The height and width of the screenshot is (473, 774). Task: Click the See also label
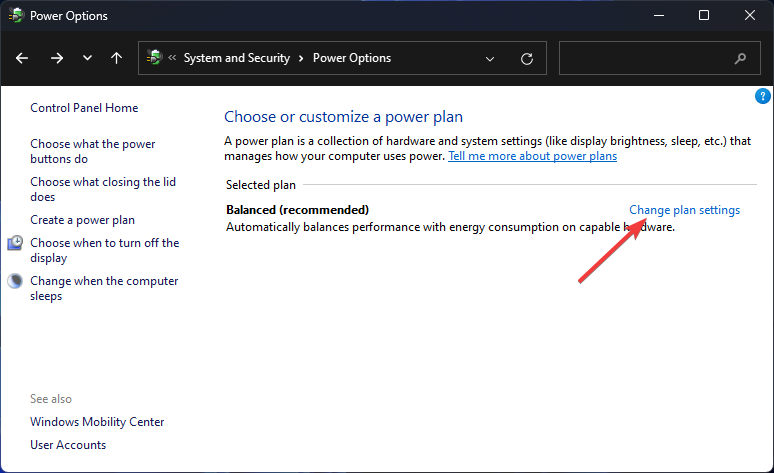tap(51, 399)
